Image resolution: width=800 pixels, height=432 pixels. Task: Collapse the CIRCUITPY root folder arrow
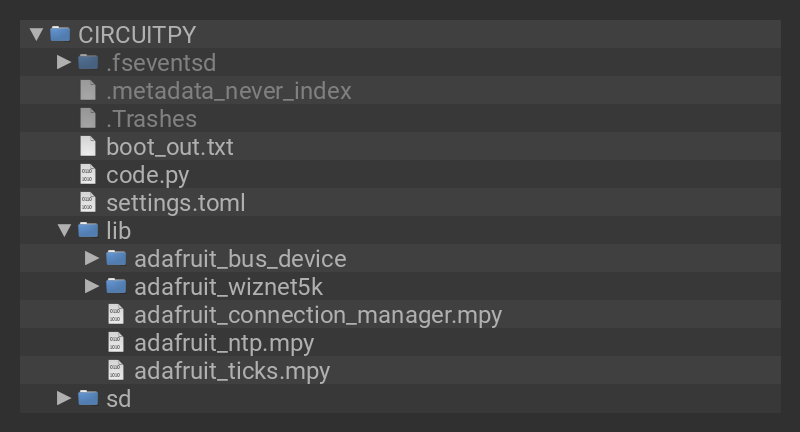click(37, 34)
